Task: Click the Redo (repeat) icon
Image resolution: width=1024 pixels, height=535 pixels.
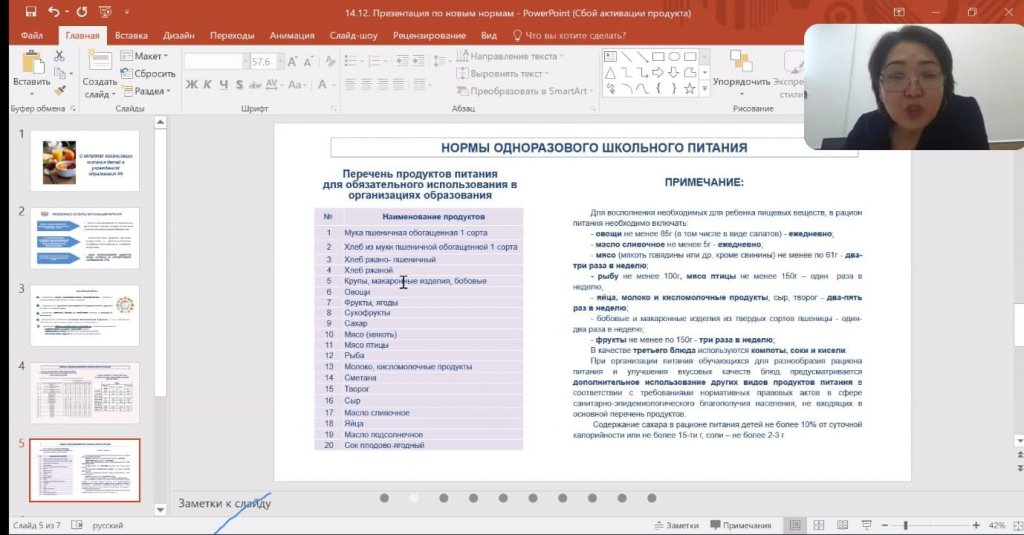Action: (82, 12)
